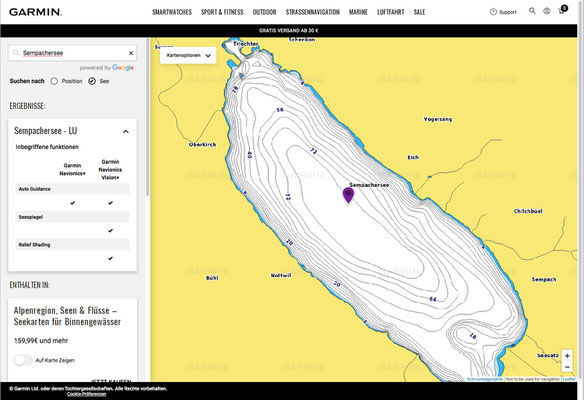
Task: Open the Sport & Fitness menu
Action: [x=222, y=12]
